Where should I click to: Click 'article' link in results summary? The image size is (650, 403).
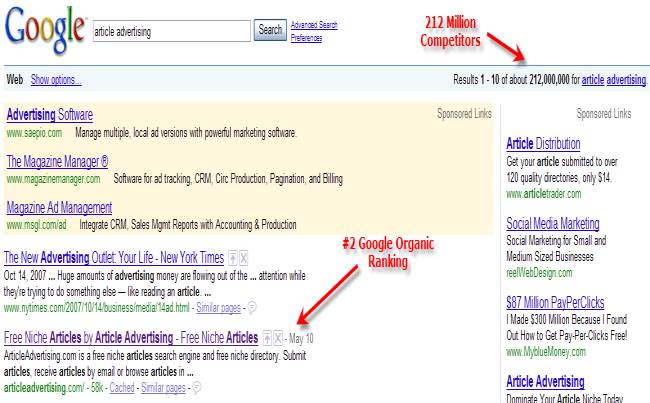593,79
